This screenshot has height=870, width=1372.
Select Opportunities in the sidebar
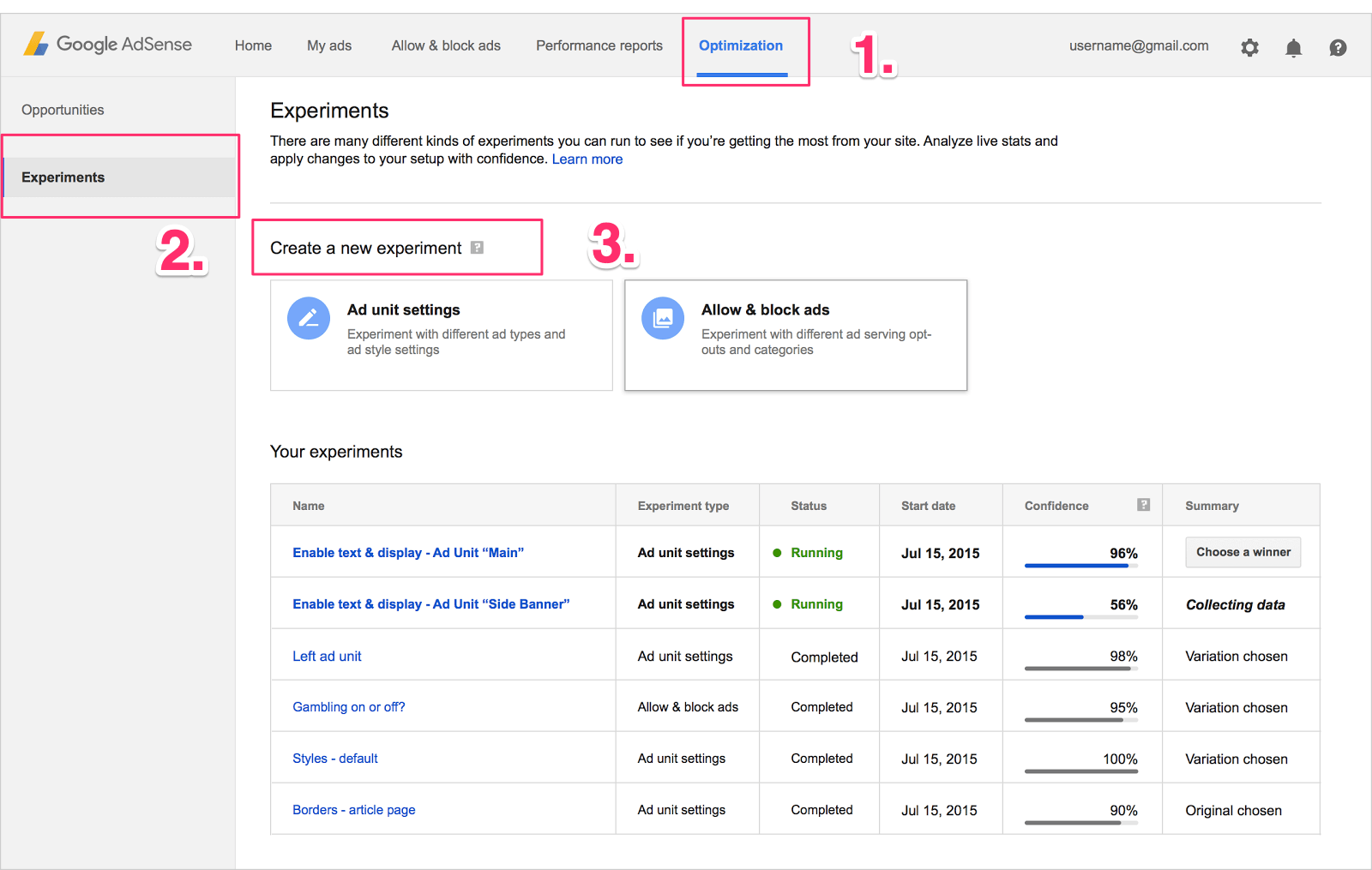coord(62,109)
